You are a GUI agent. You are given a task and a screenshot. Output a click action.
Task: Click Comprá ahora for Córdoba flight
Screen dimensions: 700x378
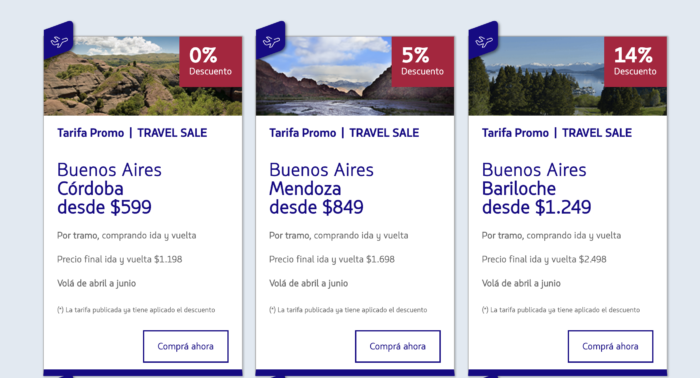[186, 346]
